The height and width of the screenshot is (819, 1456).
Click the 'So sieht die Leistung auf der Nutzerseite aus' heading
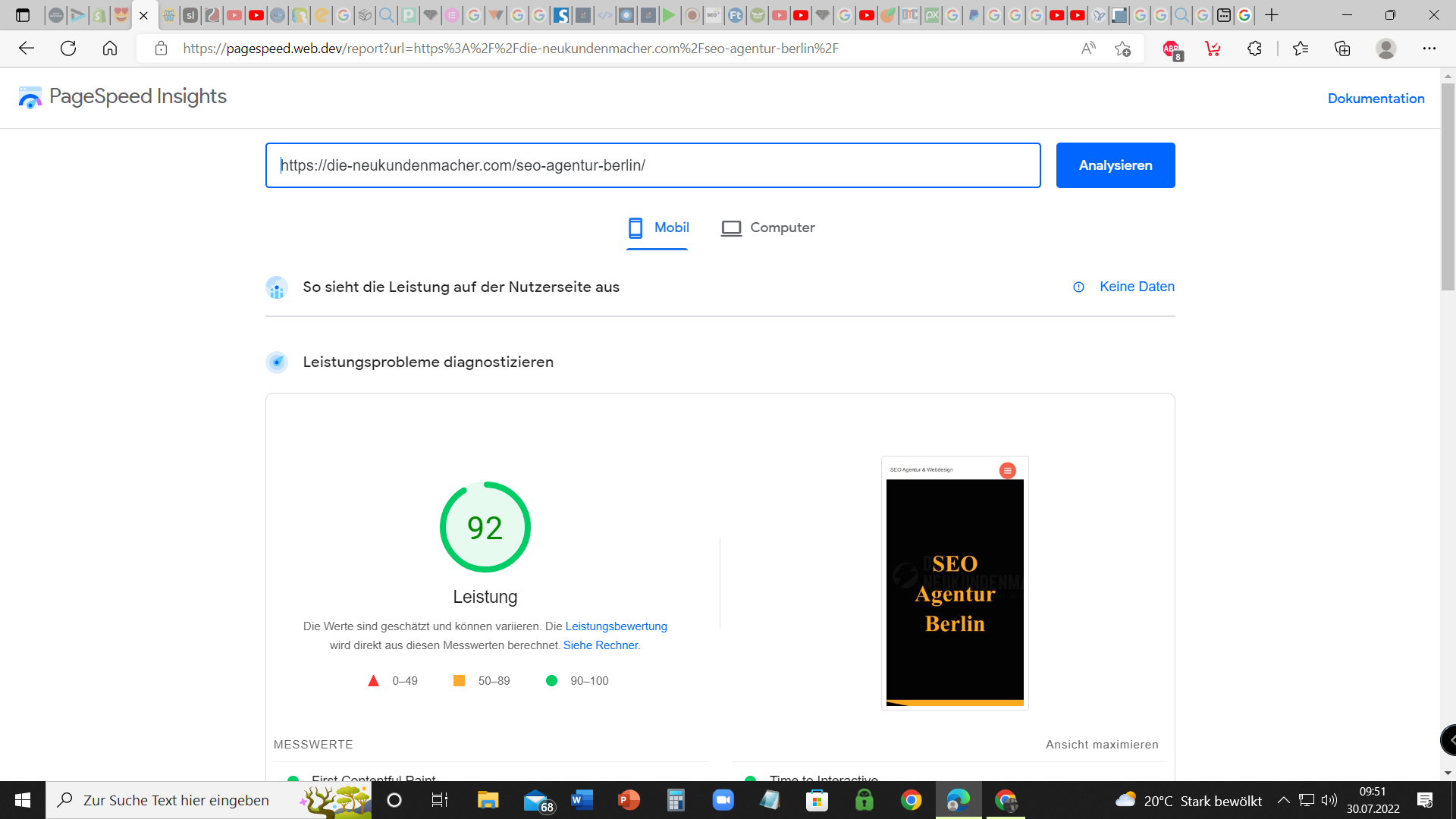[461, 287]
